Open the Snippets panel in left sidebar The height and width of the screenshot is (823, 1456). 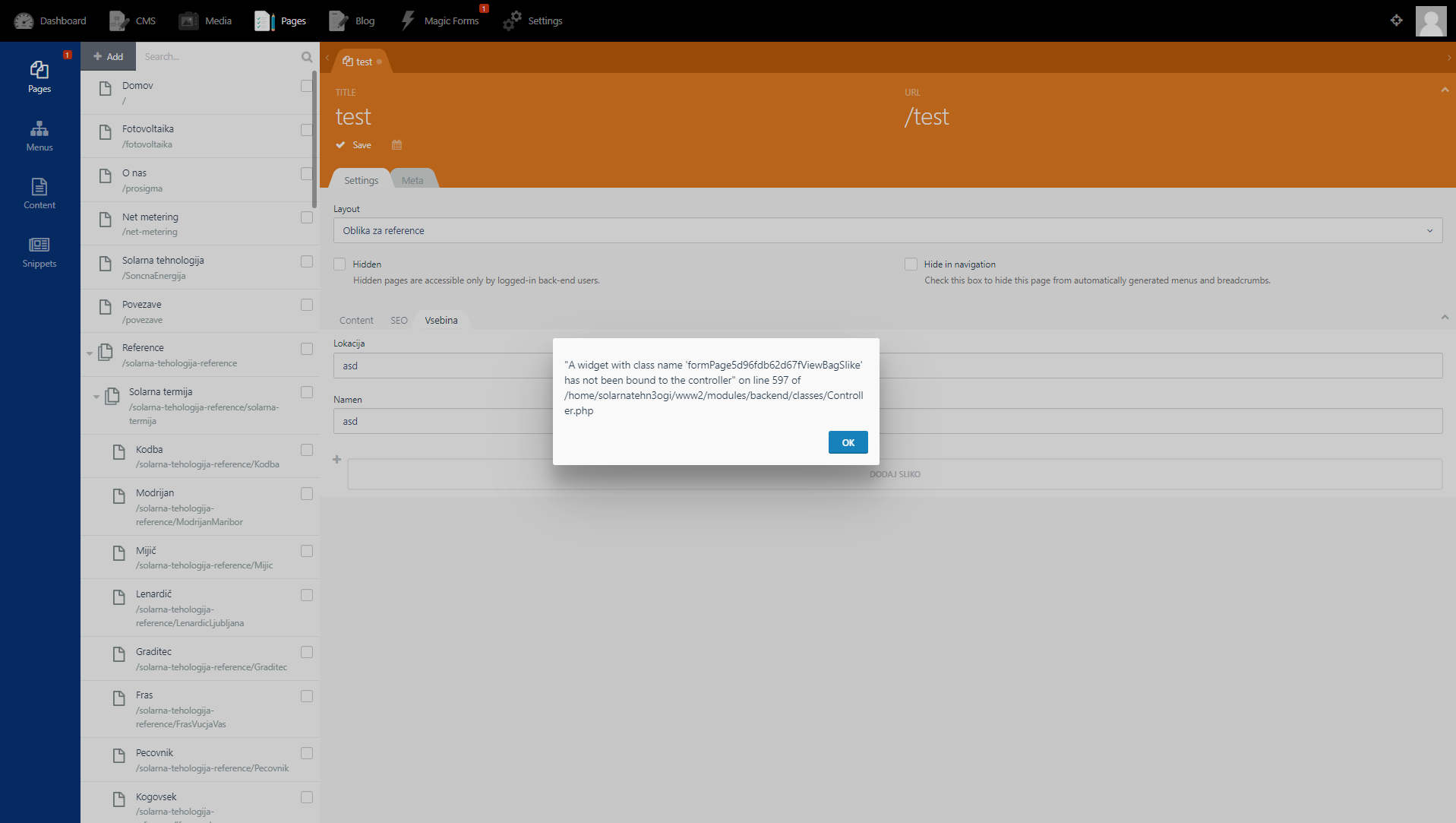tap(39, 252)
